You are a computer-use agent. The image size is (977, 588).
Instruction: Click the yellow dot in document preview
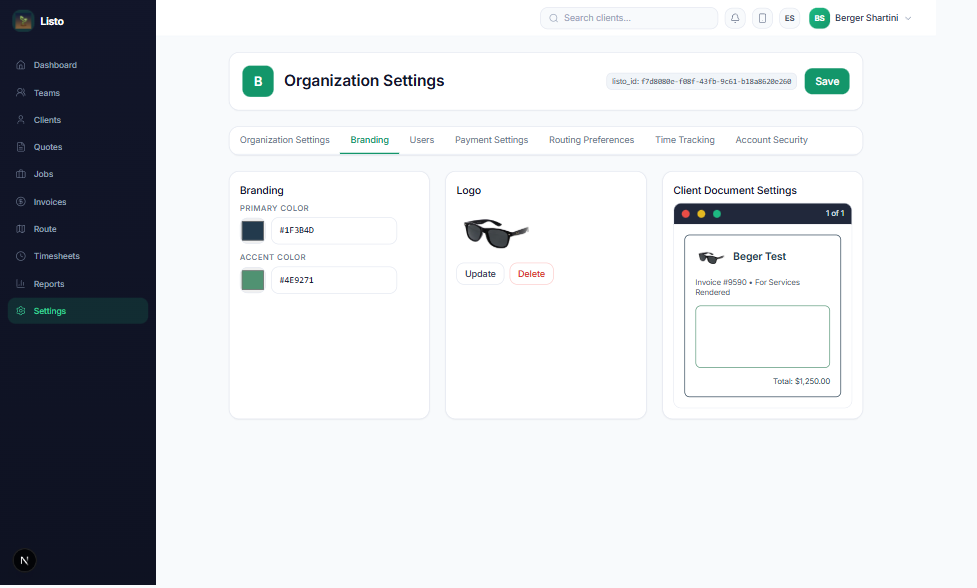pos(701,214)
